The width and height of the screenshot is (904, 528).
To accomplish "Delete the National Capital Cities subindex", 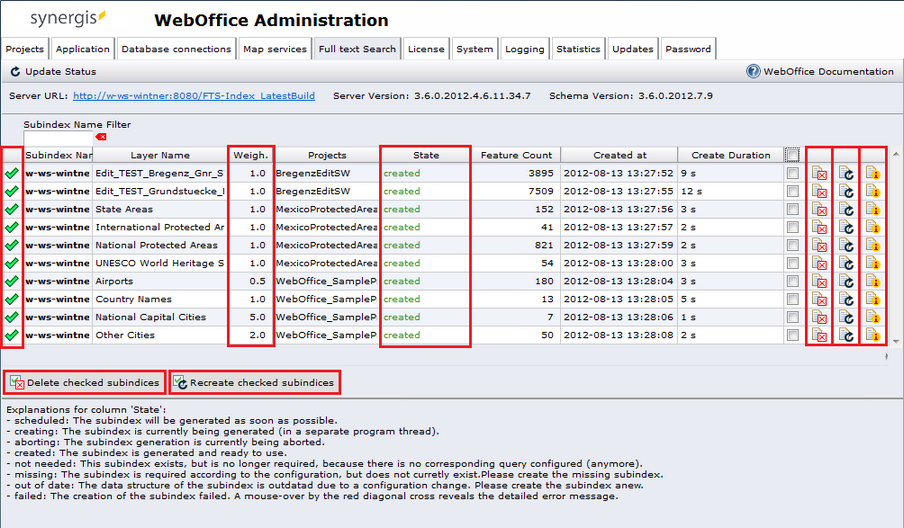I will click(819, 317).
